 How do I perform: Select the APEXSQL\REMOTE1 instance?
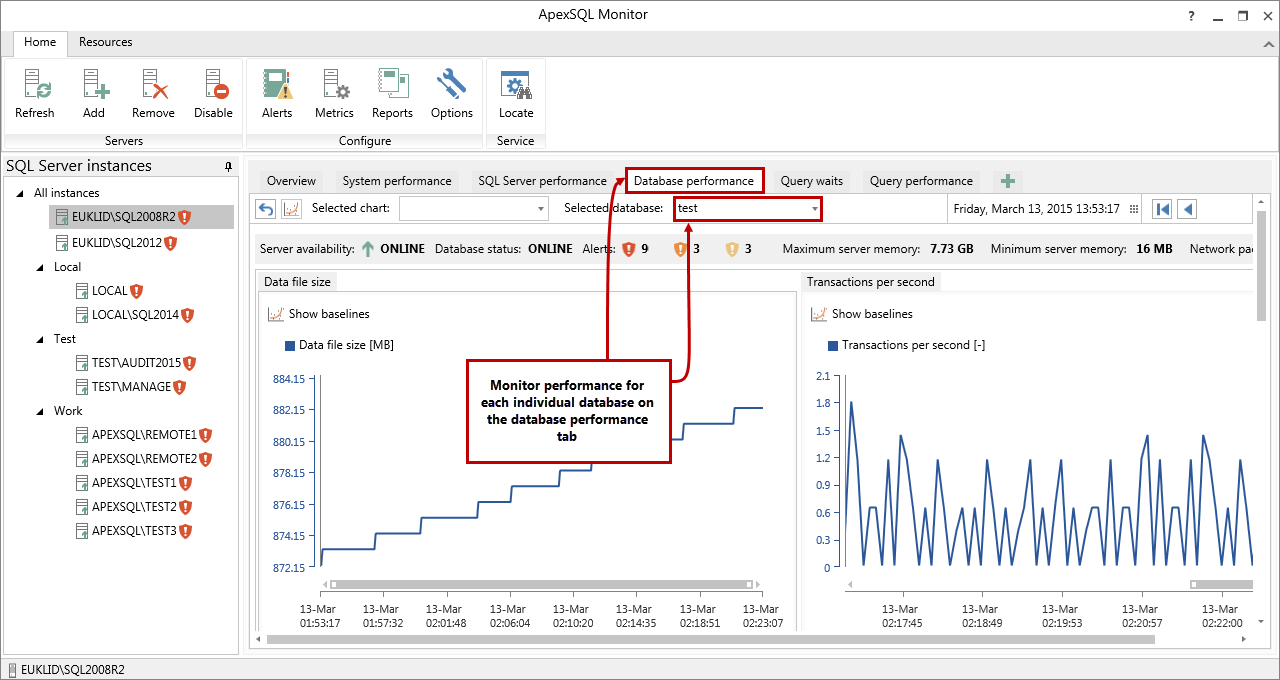(x=143, y=435)
